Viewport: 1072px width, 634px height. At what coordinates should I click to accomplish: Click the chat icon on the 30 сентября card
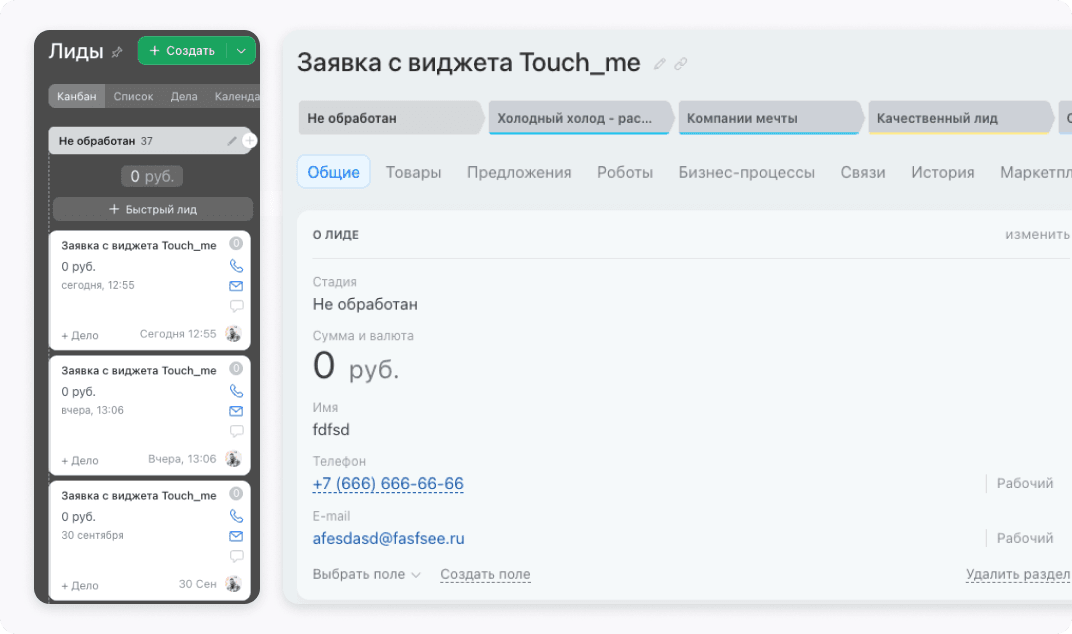pyautogui.click(x=236, y=556)
